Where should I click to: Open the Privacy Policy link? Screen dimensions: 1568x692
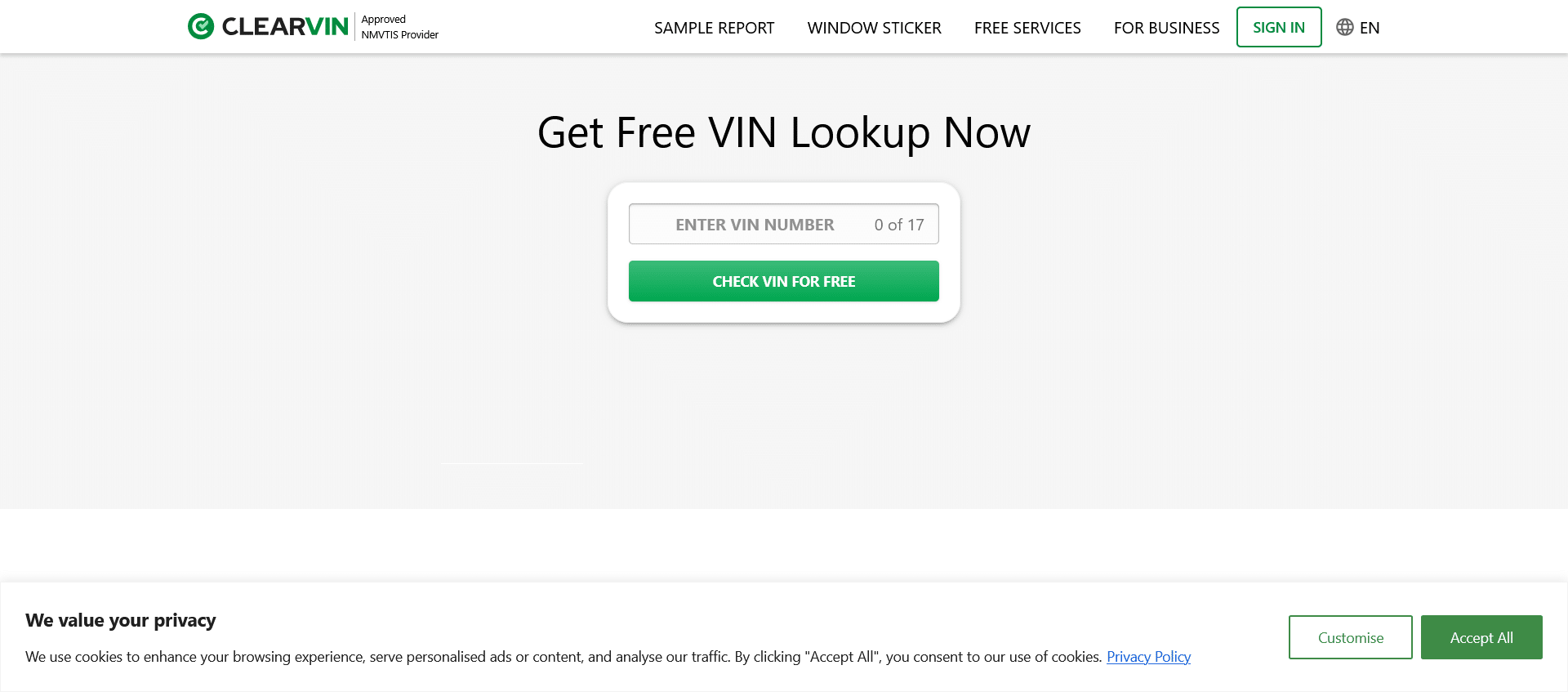click(x=1148, y=657)
